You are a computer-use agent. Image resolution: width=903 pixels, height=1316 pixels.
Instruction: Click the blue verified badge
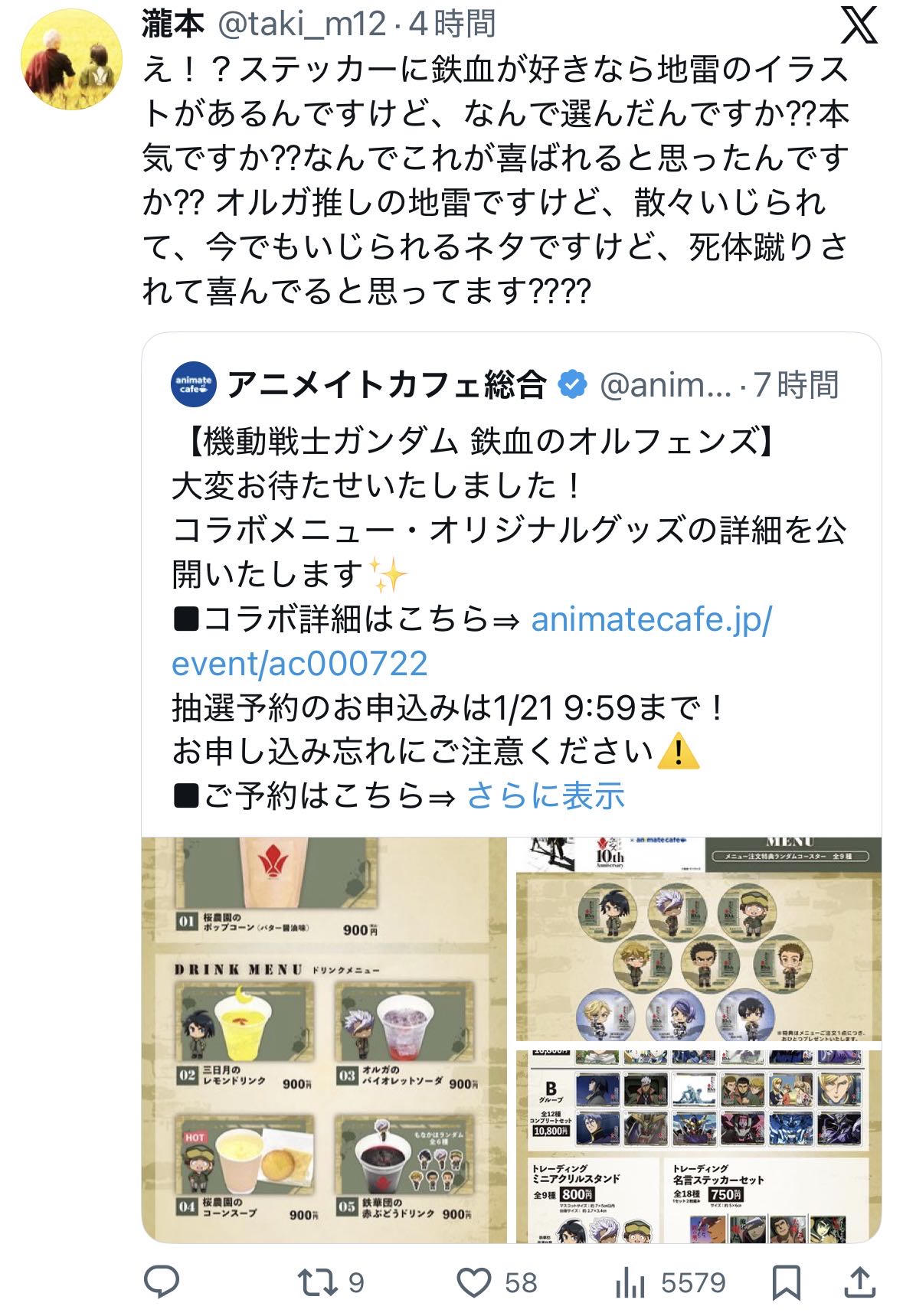pos(572,384)
